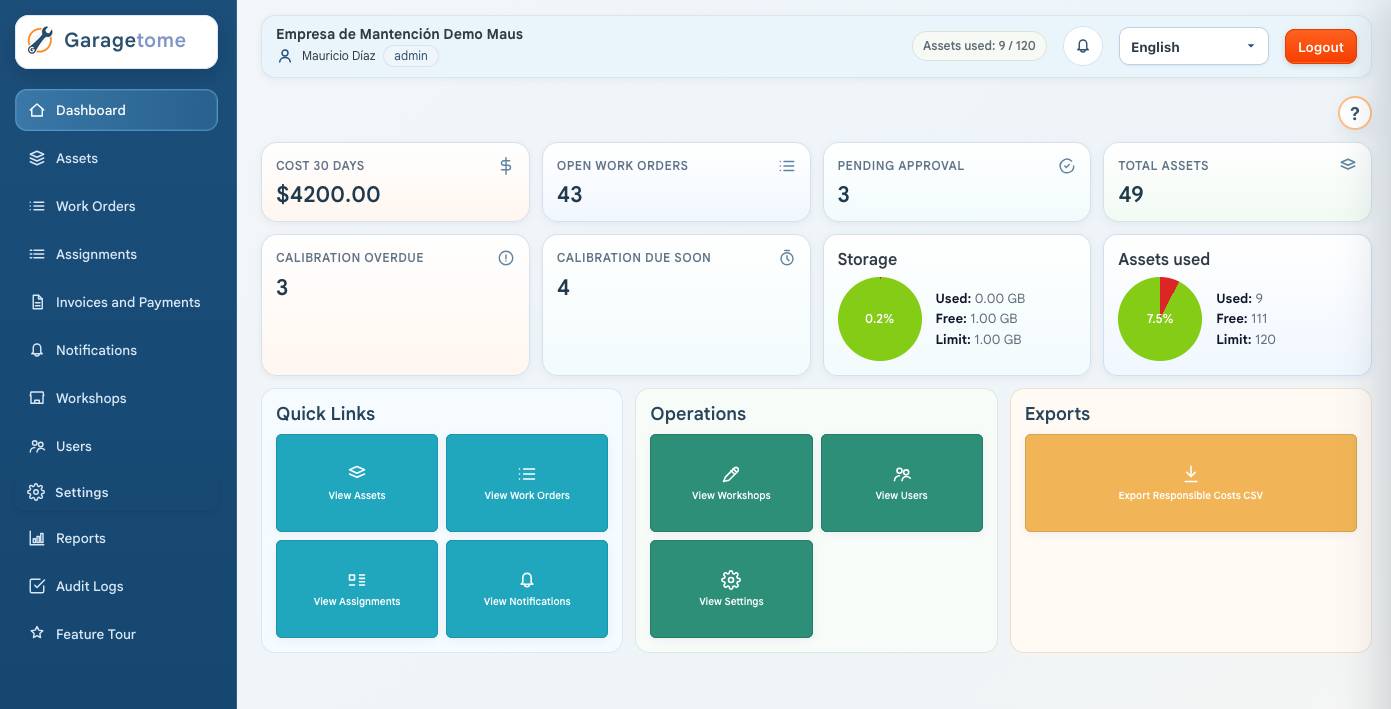Click the View Notifications quick link tile
This screenshot has height=709, width=1391.
coord(527,589)
